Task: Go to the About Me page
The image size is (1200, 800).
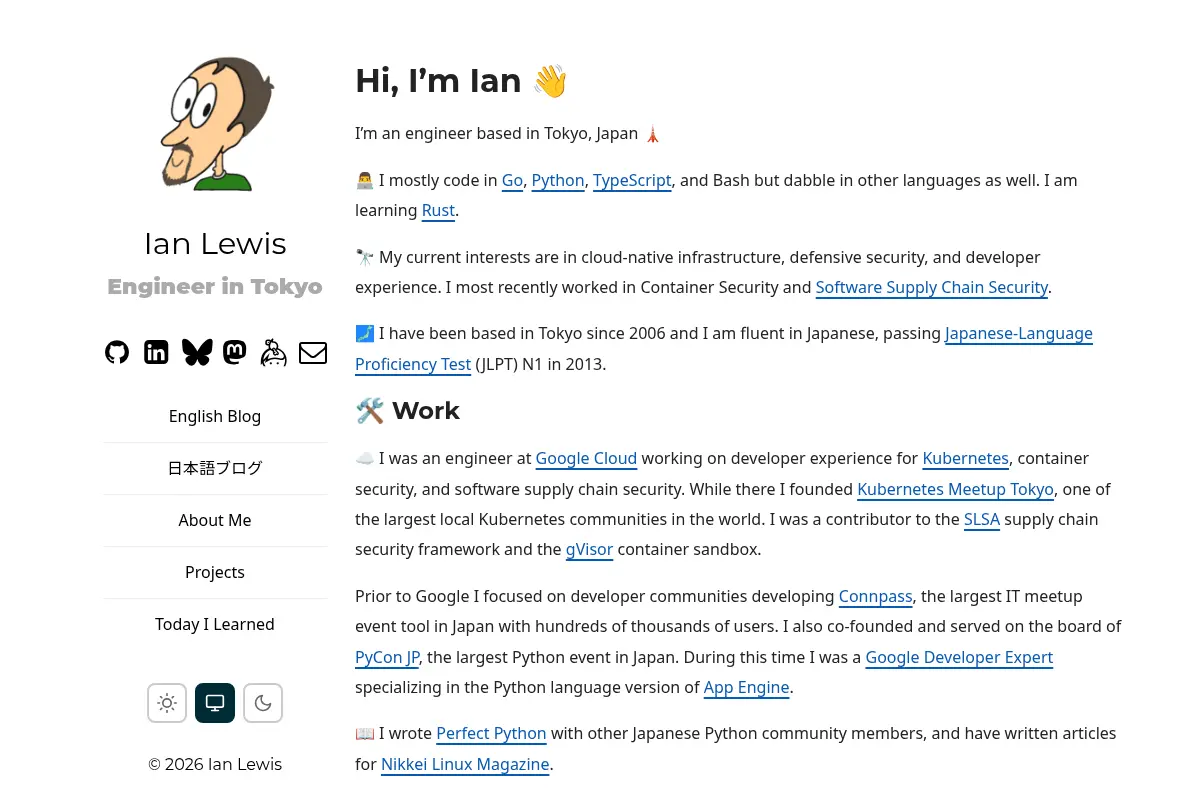Action: (x=215, y=520)
